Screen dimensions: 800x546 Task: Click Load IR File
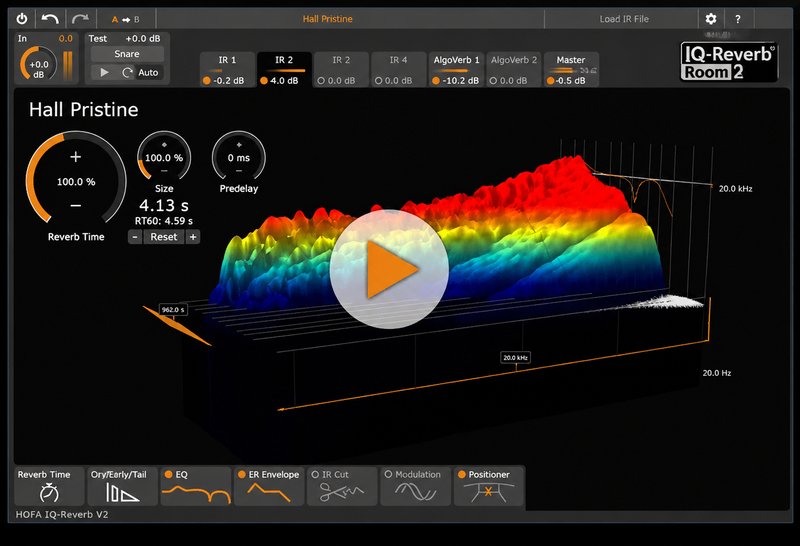624,19
